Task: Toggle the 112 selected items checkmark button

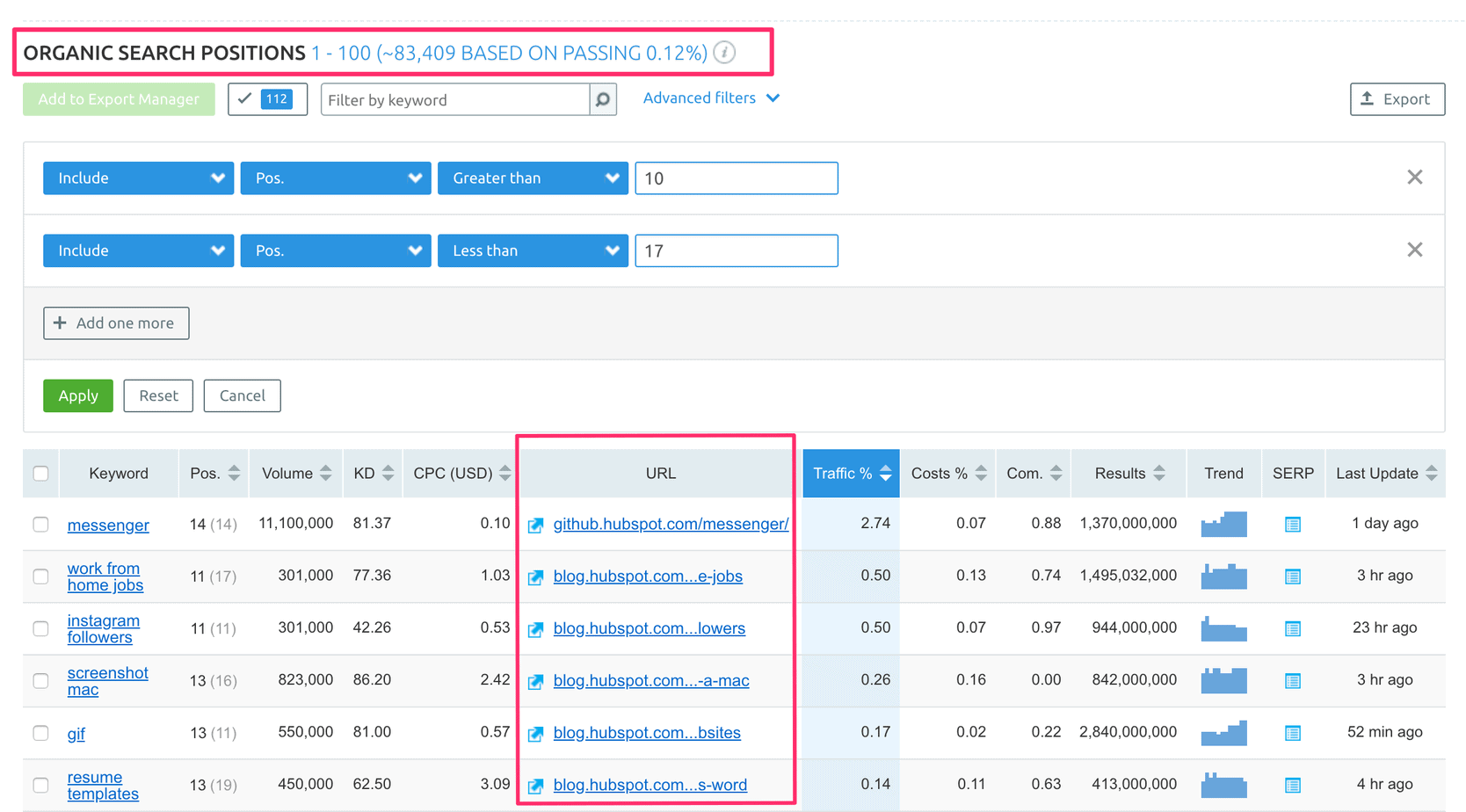Action: [267, 99]
